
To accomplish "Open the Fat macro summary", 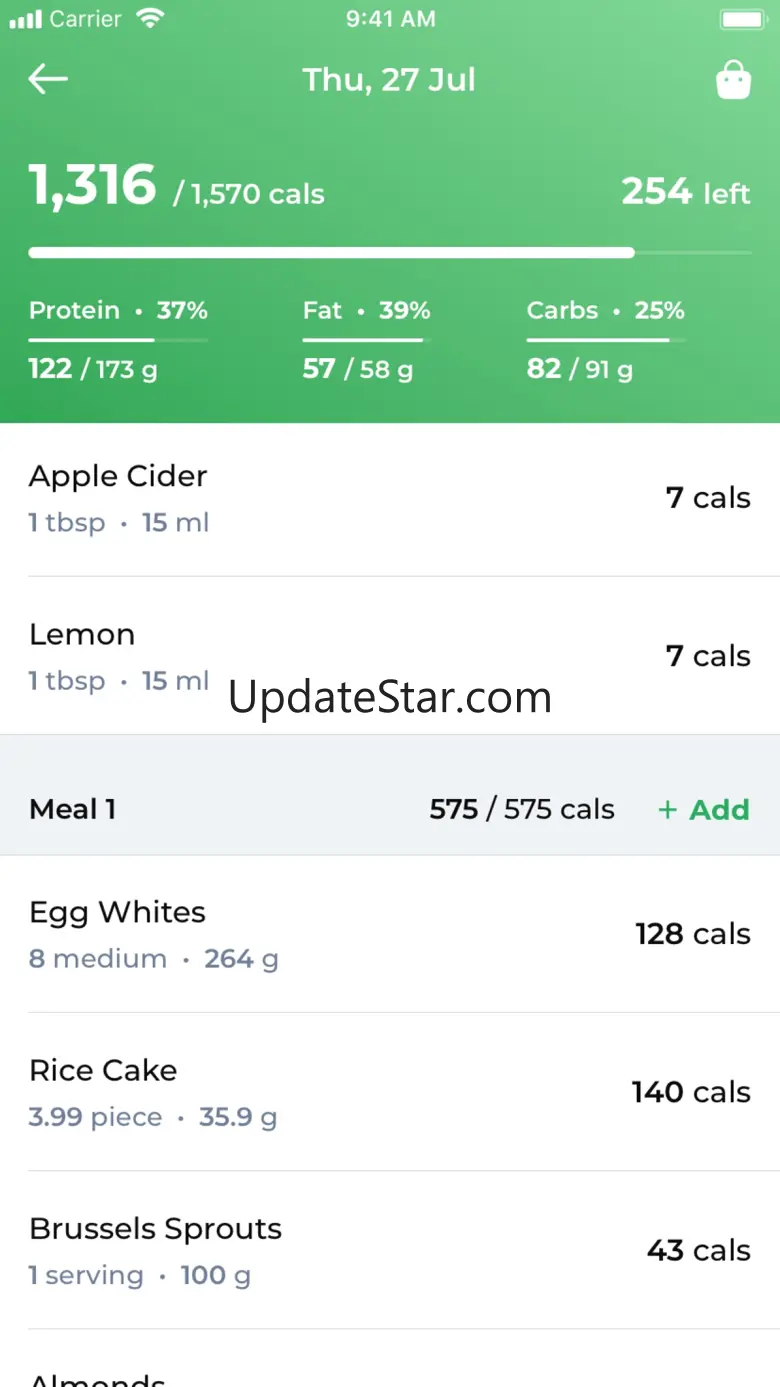I will 366,340.
